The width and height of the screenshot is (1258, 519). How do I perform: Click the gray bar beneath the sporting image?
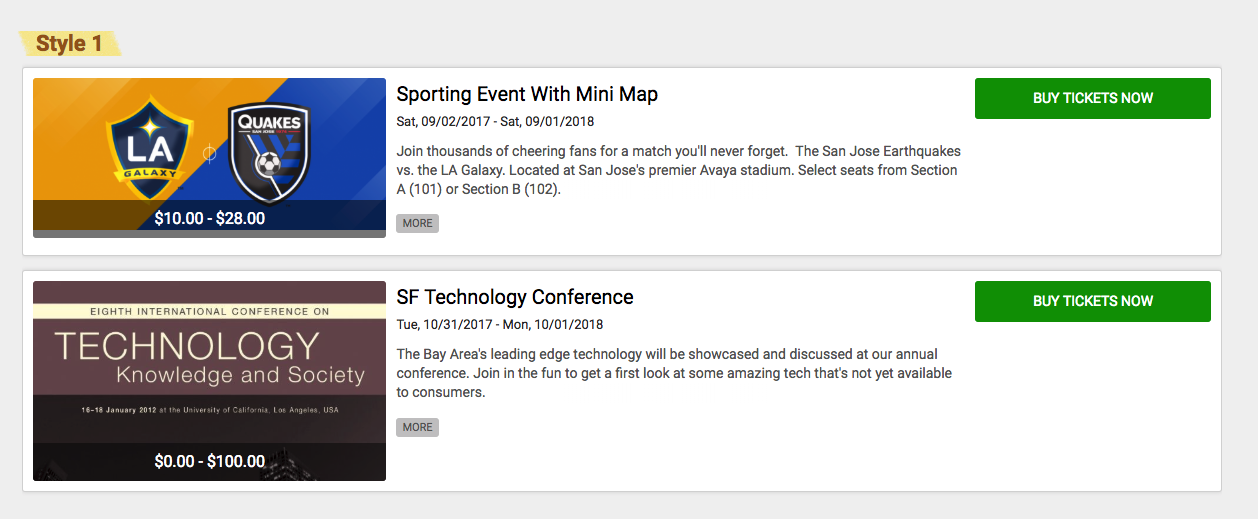[x=209, y=234]
